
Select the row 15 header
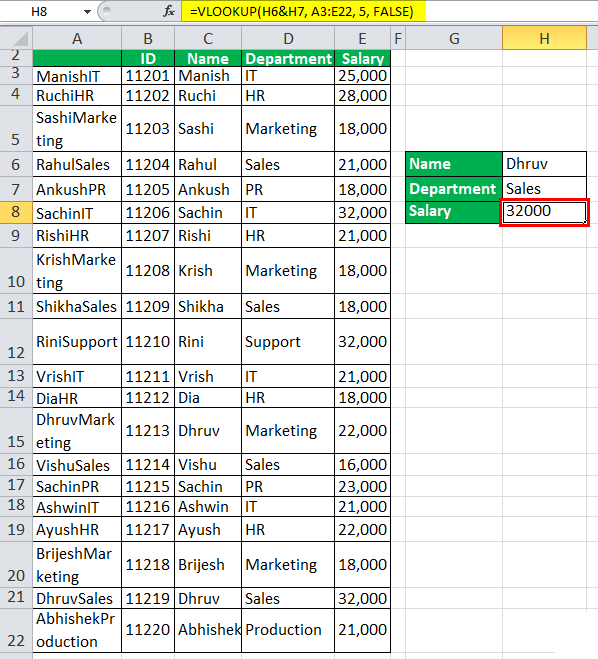(x=16, y=430)
